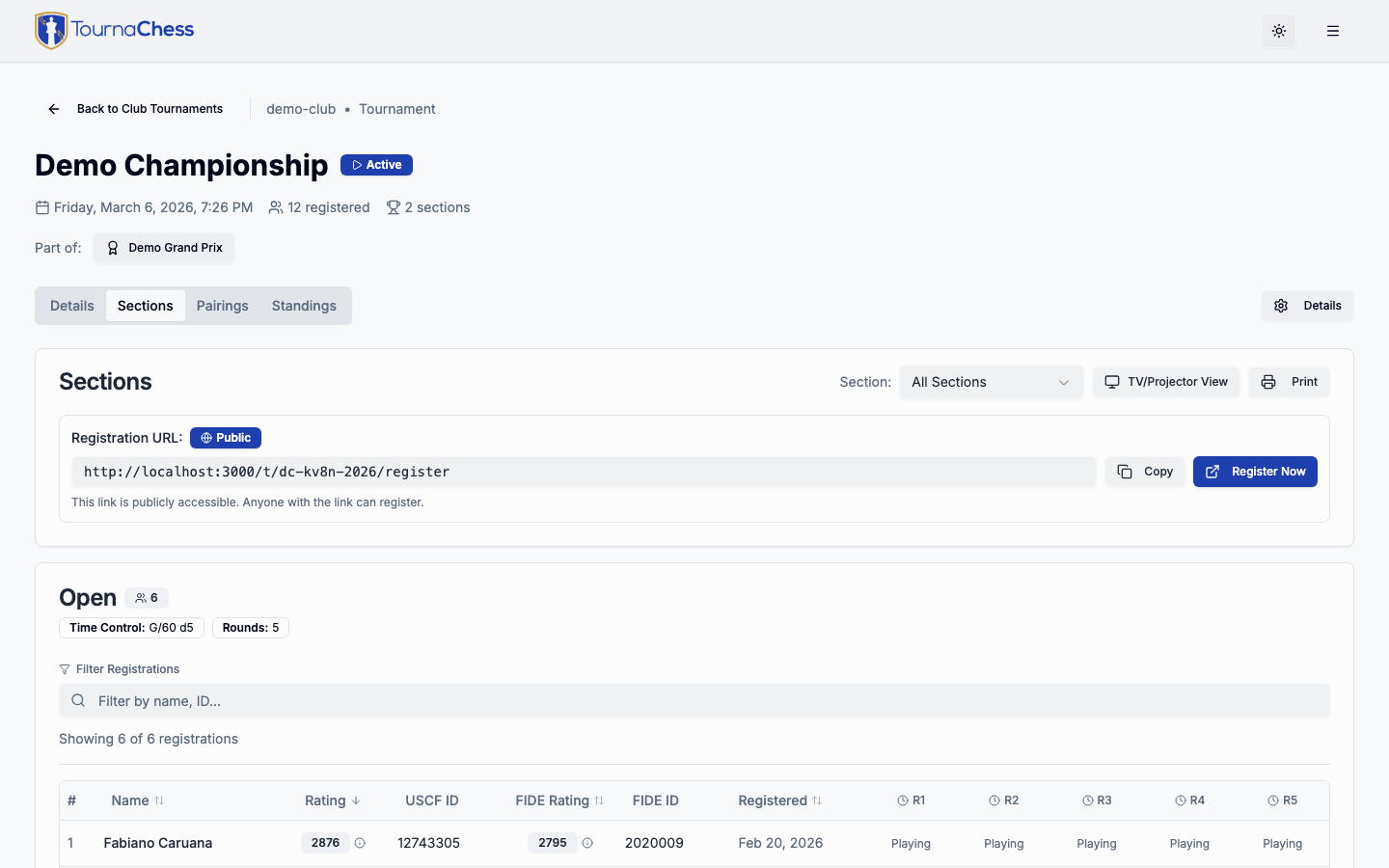
Task: Open the Filter Registrations panel
Action: click(x=120, y=668)
